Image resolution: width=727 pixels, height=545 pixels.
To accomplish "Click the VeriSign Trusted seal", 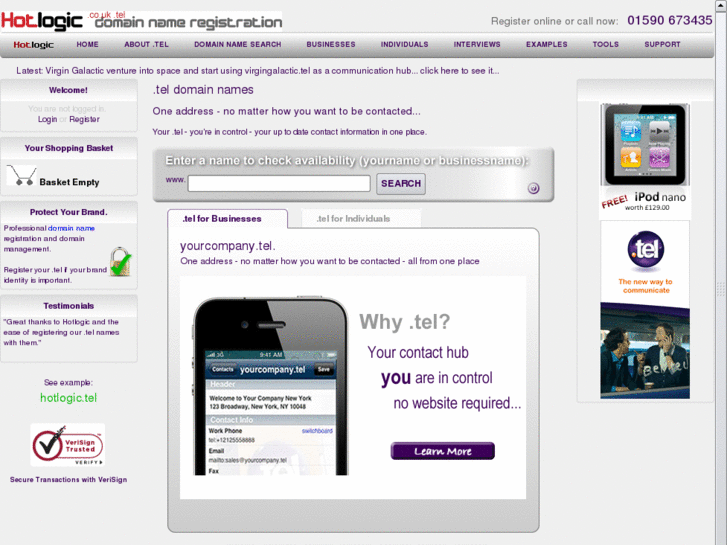I will pos(68,445).
